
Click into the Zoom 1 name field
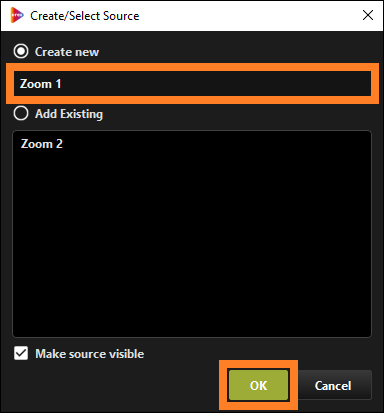(x=192, y=83)
